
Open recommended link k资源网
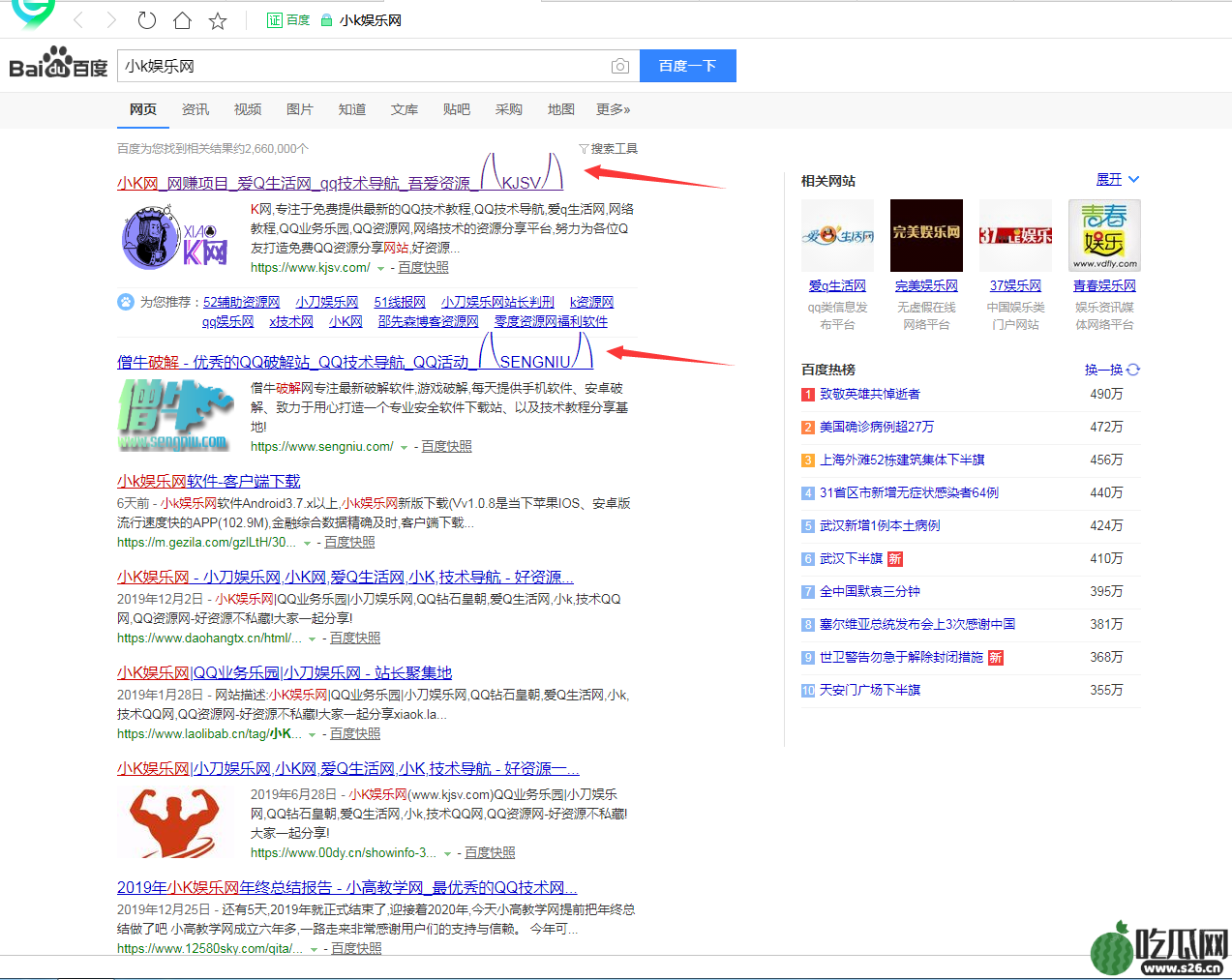point(592,302)
